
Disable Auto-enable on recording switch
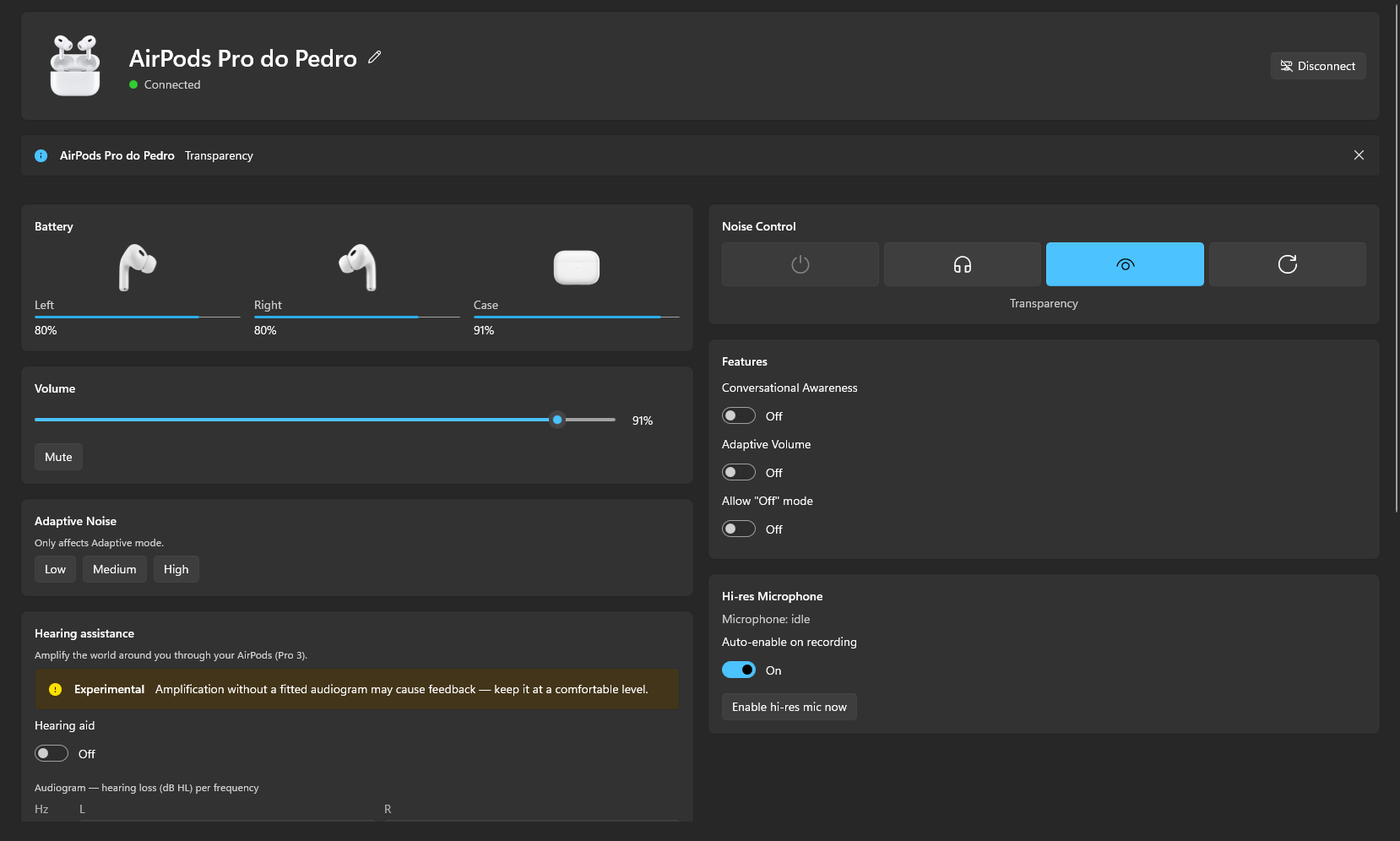point(739,670)
